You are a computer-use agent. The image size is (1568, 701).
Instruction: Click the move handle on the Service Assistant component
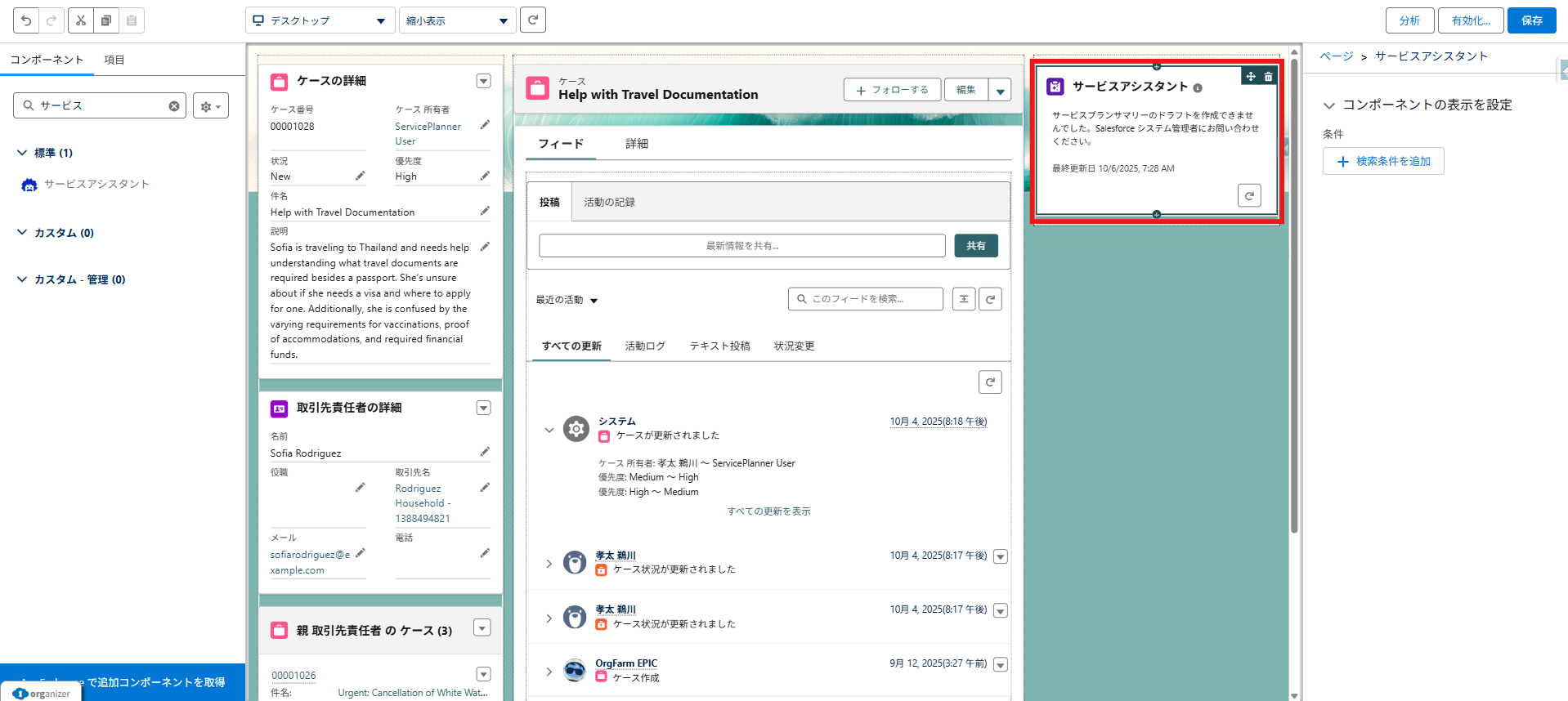point(1251,77)
